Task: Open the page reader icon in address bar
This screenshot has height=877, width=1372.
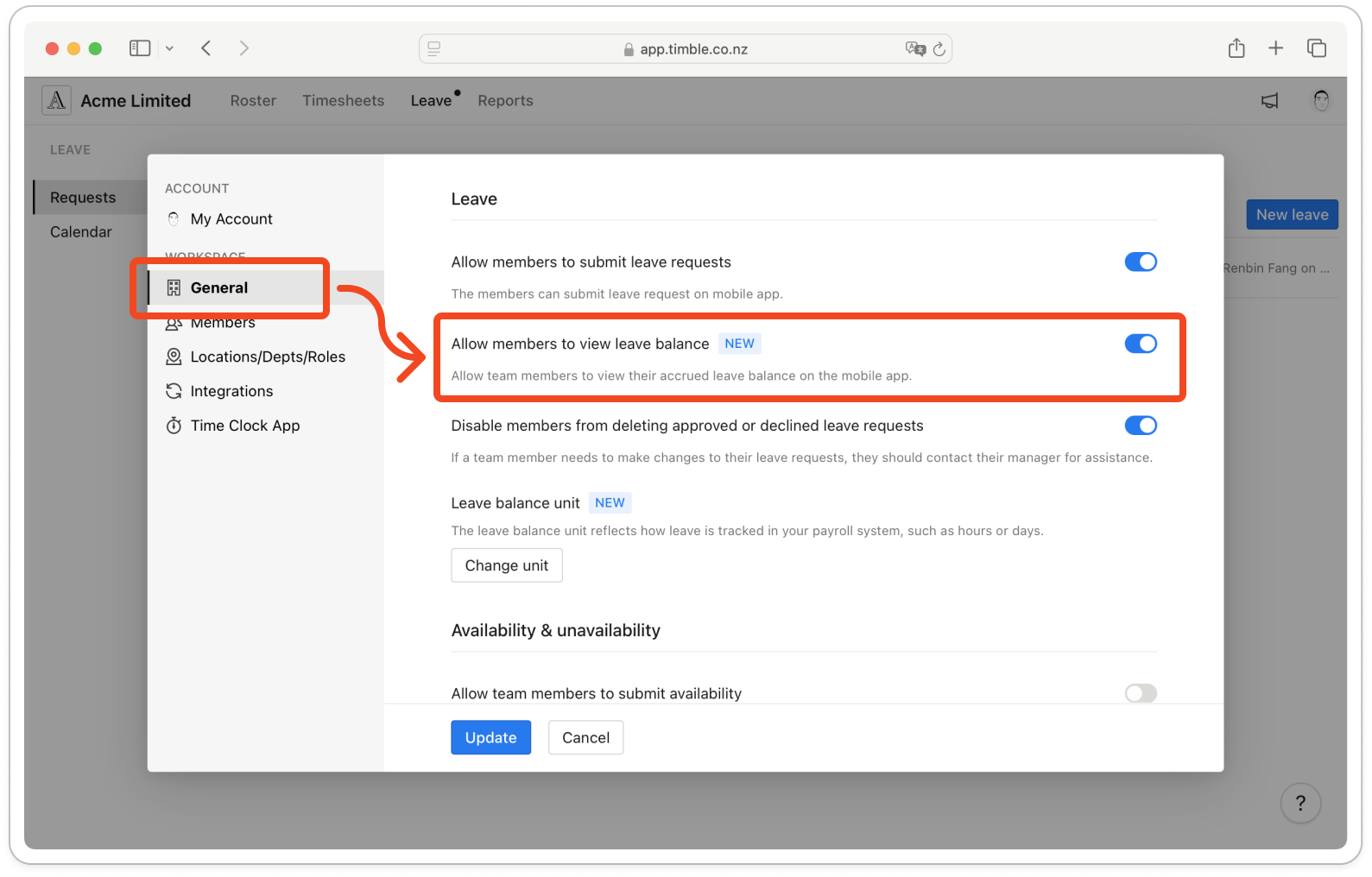Action: point(434,49)
